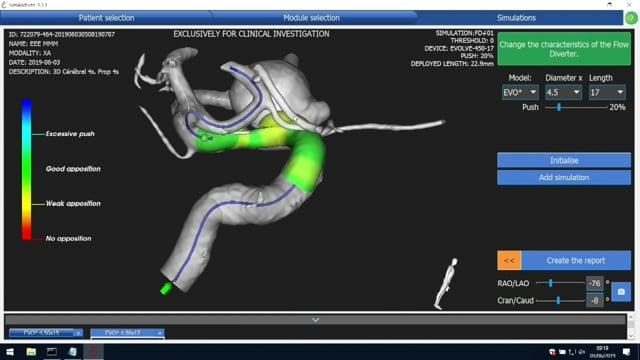640x360 pixels.
Task: Open the terminal window taskbar icon
Action: 52,352
